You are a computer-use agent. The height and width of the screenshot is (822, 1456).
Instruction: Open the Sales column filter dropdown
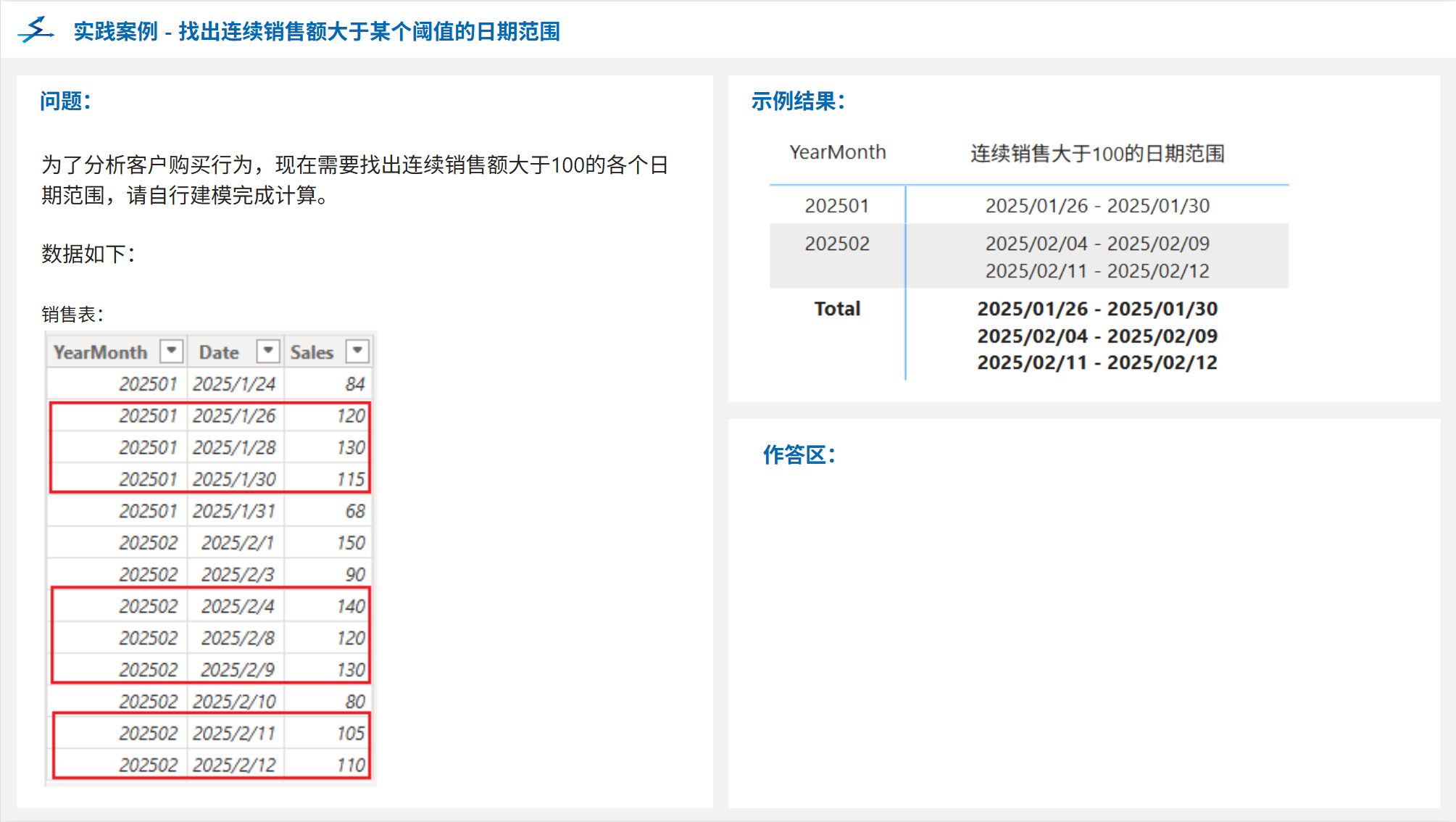pyautogui.click(x=357, y=352)
